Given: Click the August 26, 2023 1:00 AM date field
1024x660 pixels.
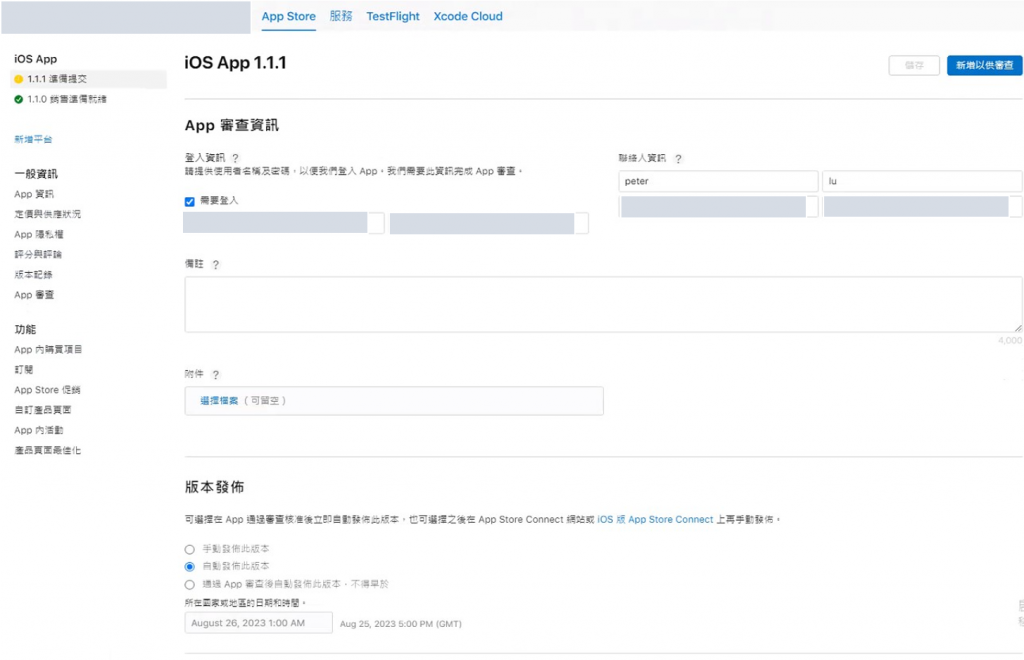Looking at the screenshot, I should click(x=258, y=623).
